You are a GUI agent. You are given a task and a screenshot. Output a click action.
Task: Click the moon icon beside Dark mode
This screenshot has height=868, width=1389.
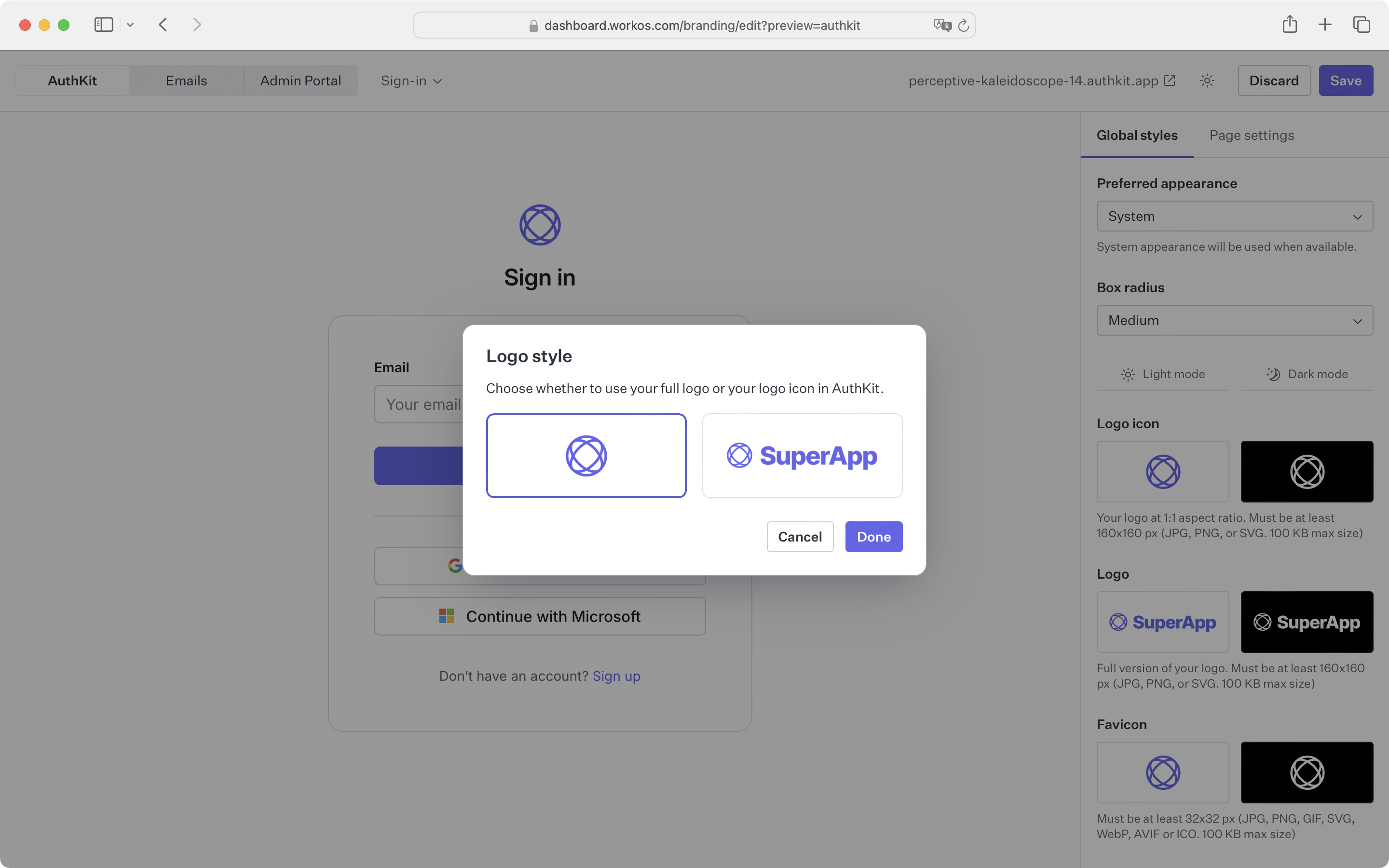click(1273, 374)
